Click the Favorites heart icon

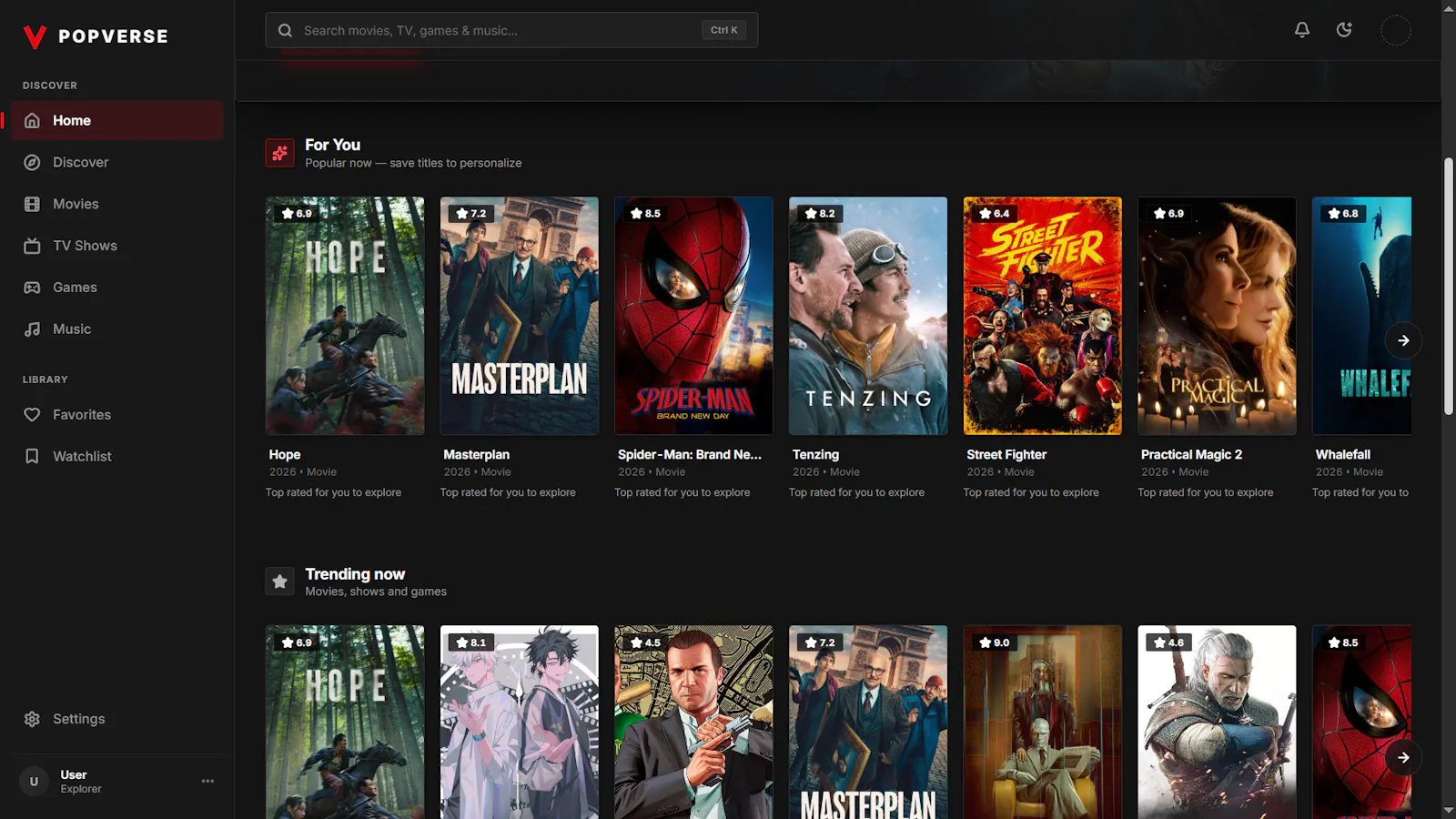(x=32, y=415)
